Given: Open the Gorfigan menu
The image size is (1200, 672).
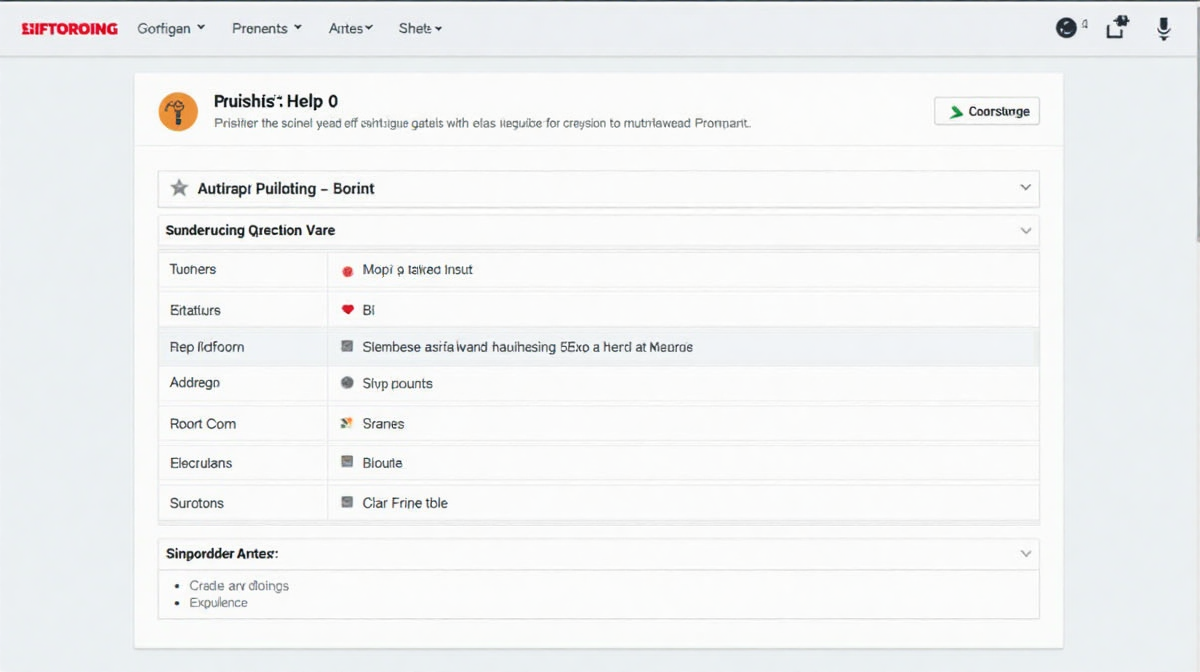Looking at the screenshot, I should coord(171,28).
